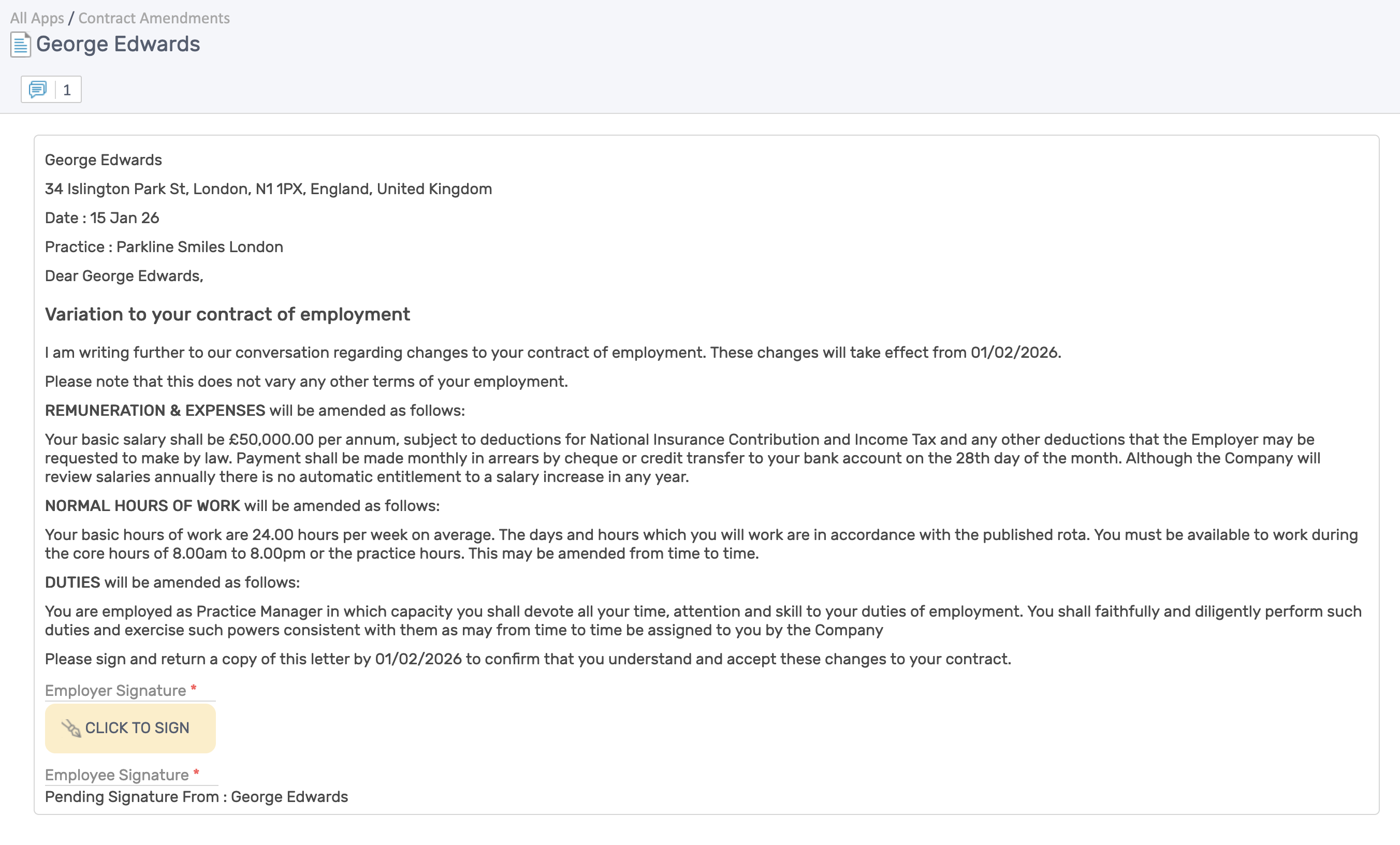Click the Employee Signature field label
The width and height of the screenshot is (1400, 845).
click(x=116, y=775)
